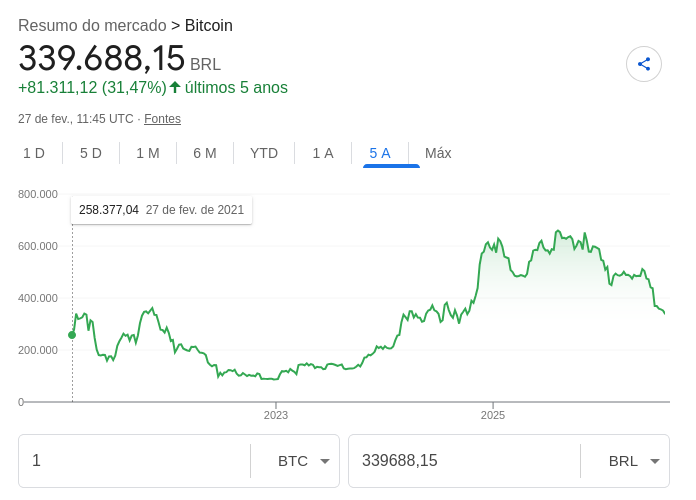Click the 2023 axis label
Screen dimensions: 696x500
pyautogui.click(x=276, y=415)
